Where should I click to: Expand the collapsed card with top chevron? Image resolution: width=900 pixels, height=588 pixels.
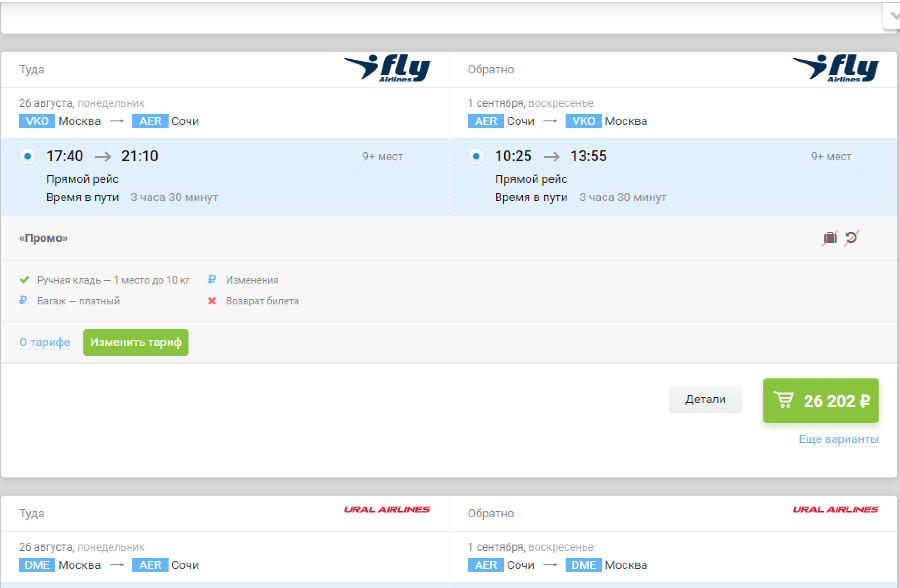click(x=891, y=15)
